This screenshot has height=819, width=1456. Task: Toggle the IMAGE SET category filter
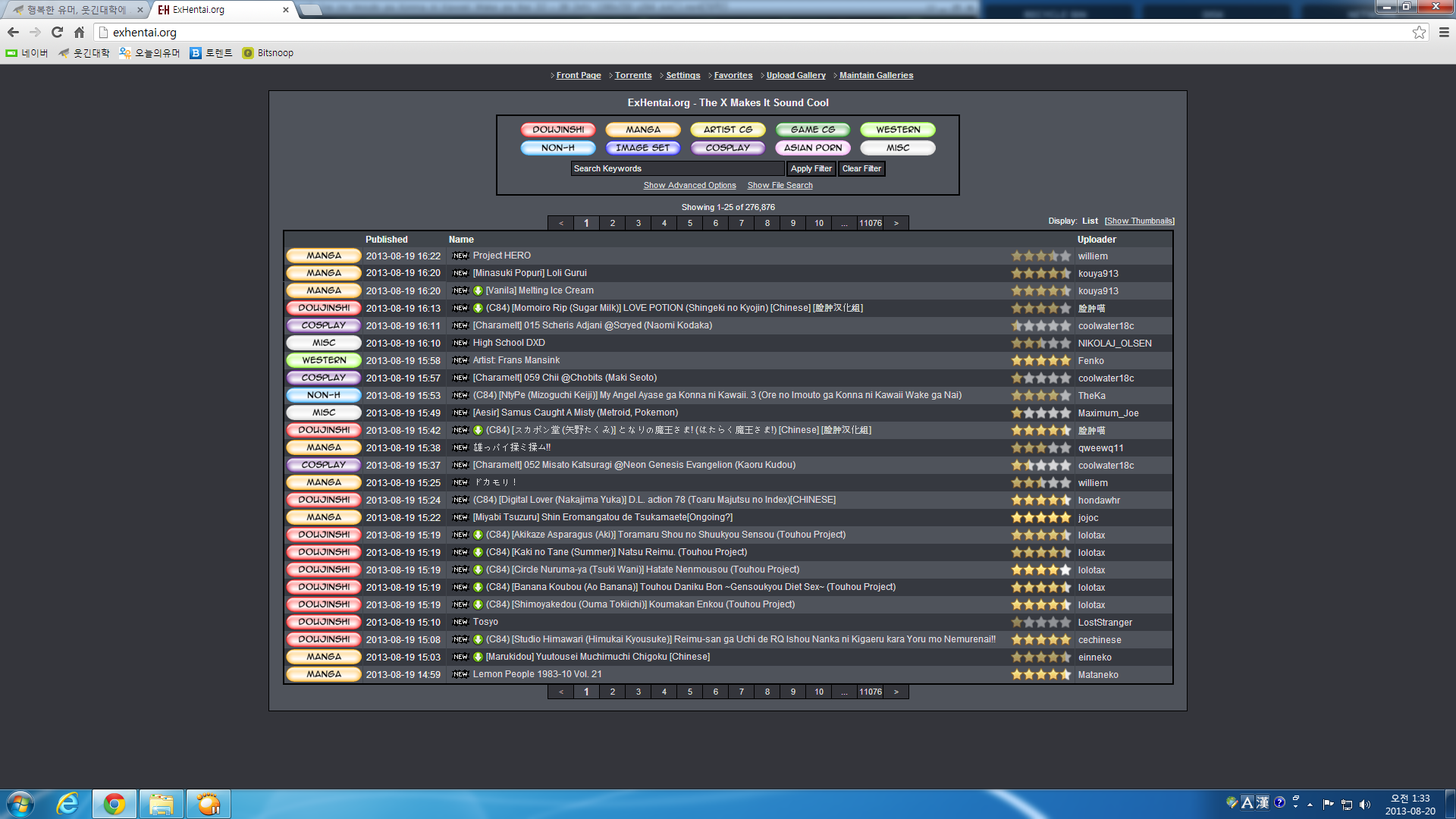pos(643,148)
